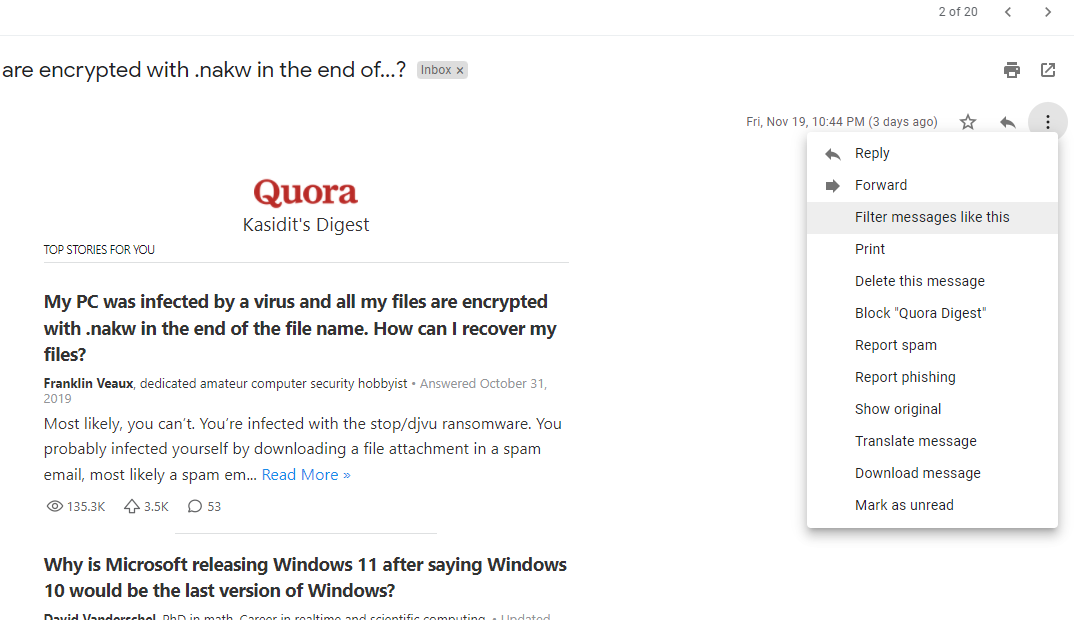Go to the newer email arrow
1077x620 pixels.
pyautogui.click(x=1008, y=12)
